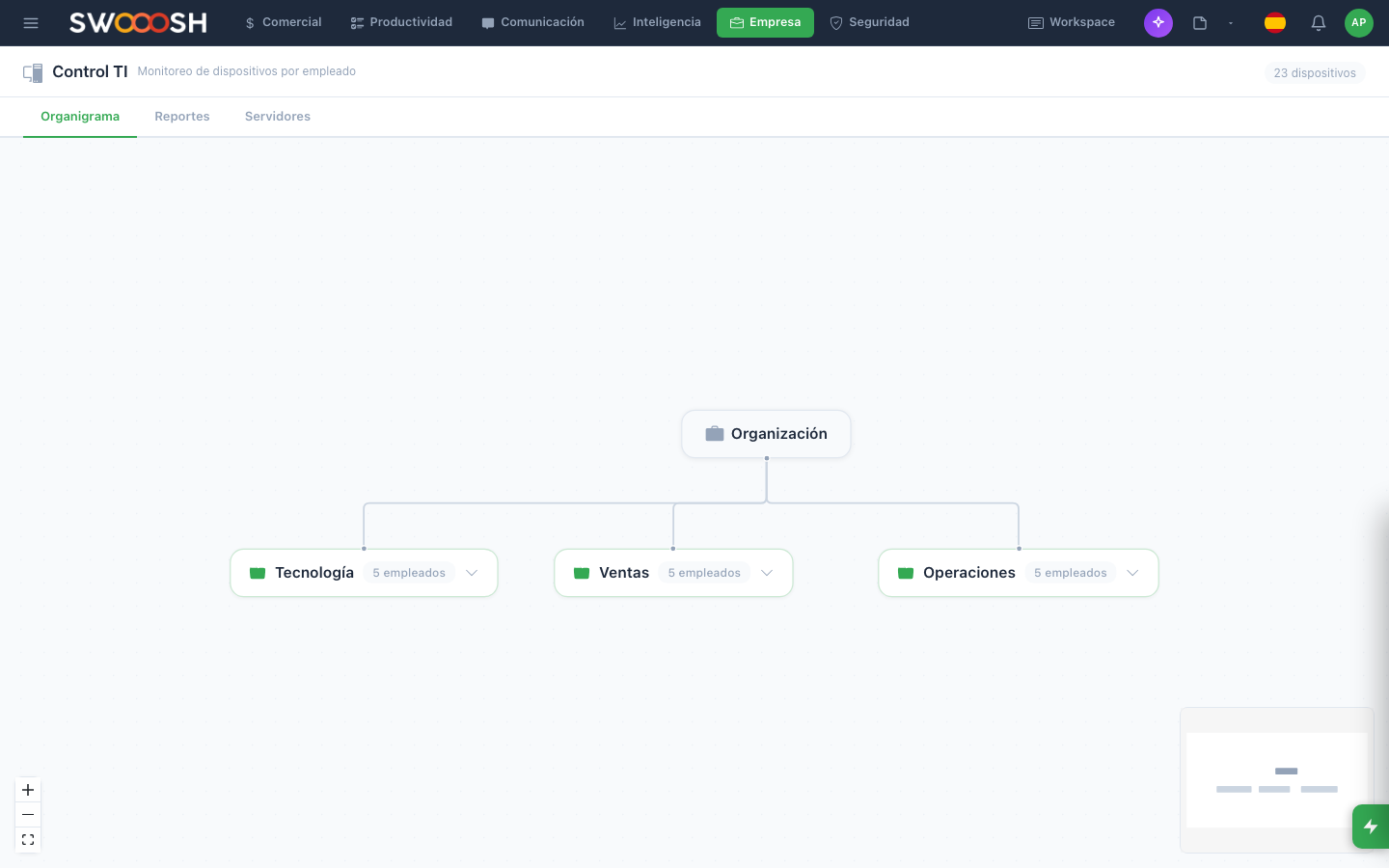Click the Empresa button in navbar
The height and width of the screenshot is (868, 1389).
point(765,21)
